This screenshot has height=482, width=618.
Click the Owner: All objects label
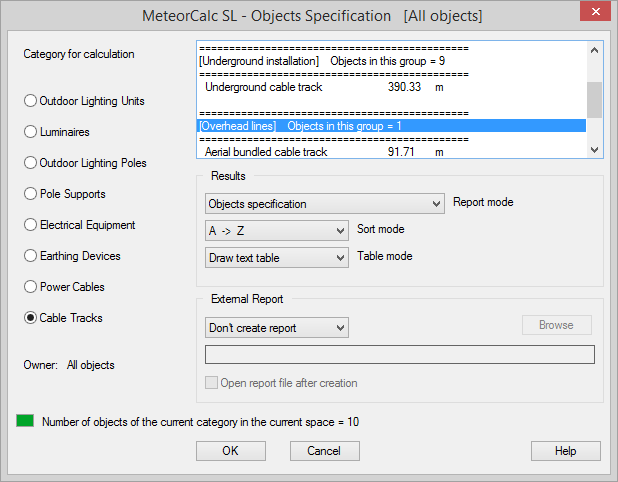pyautogui.click(x=69, y=365)
